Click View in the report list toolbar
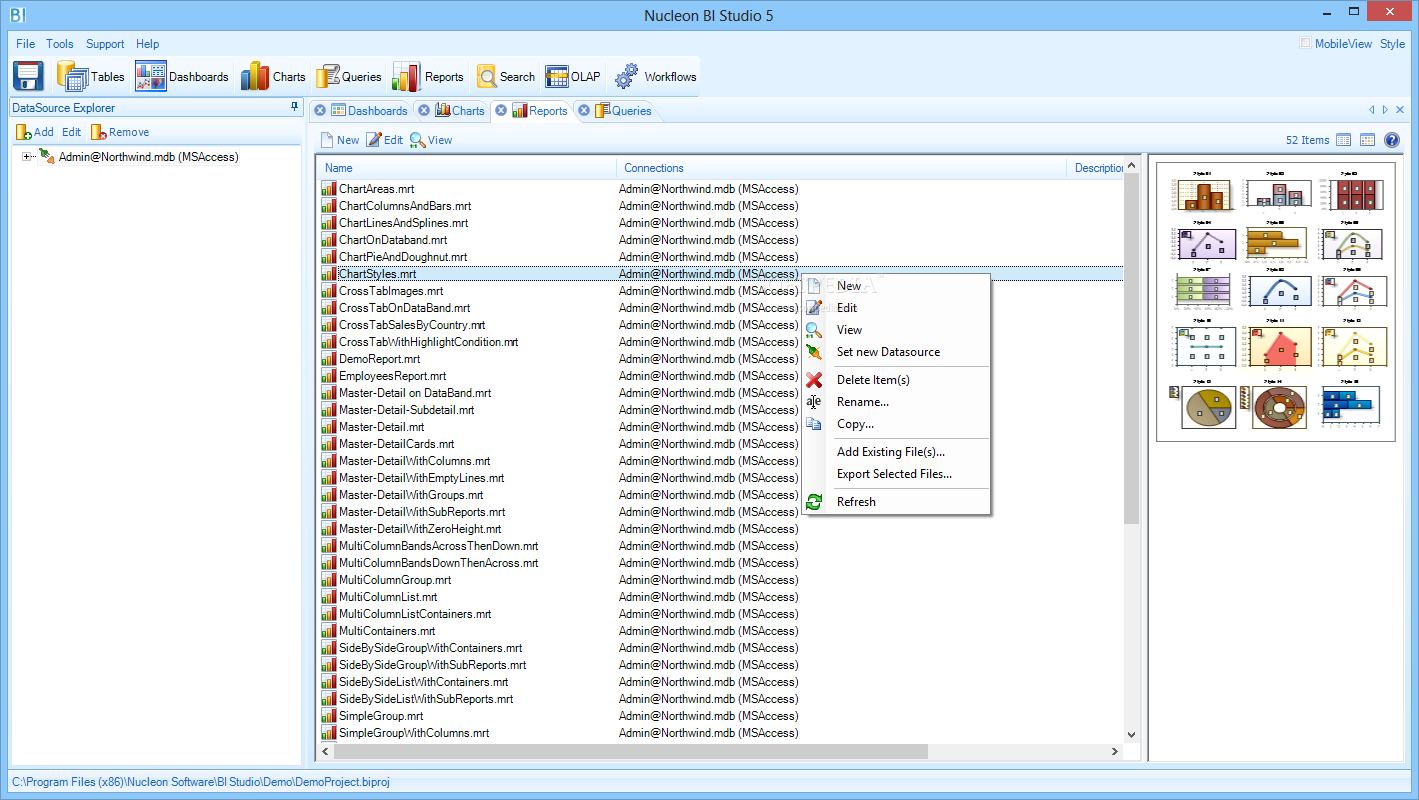The image size is (1419, 800). (431, 140)
